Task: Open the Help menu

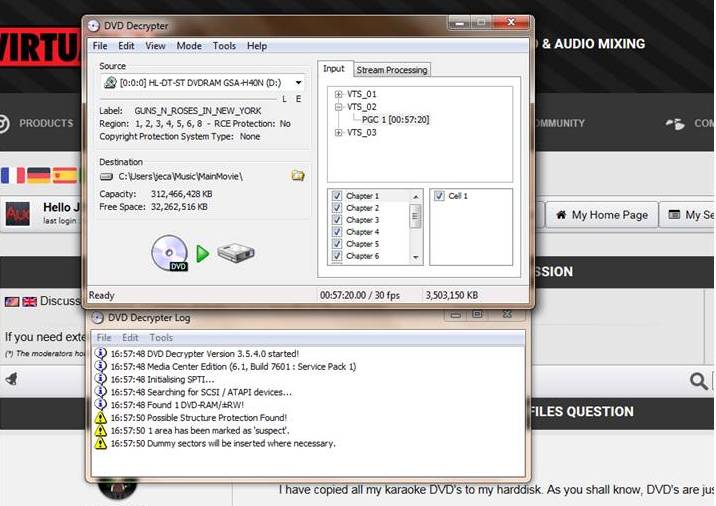Action: (257, 46)
